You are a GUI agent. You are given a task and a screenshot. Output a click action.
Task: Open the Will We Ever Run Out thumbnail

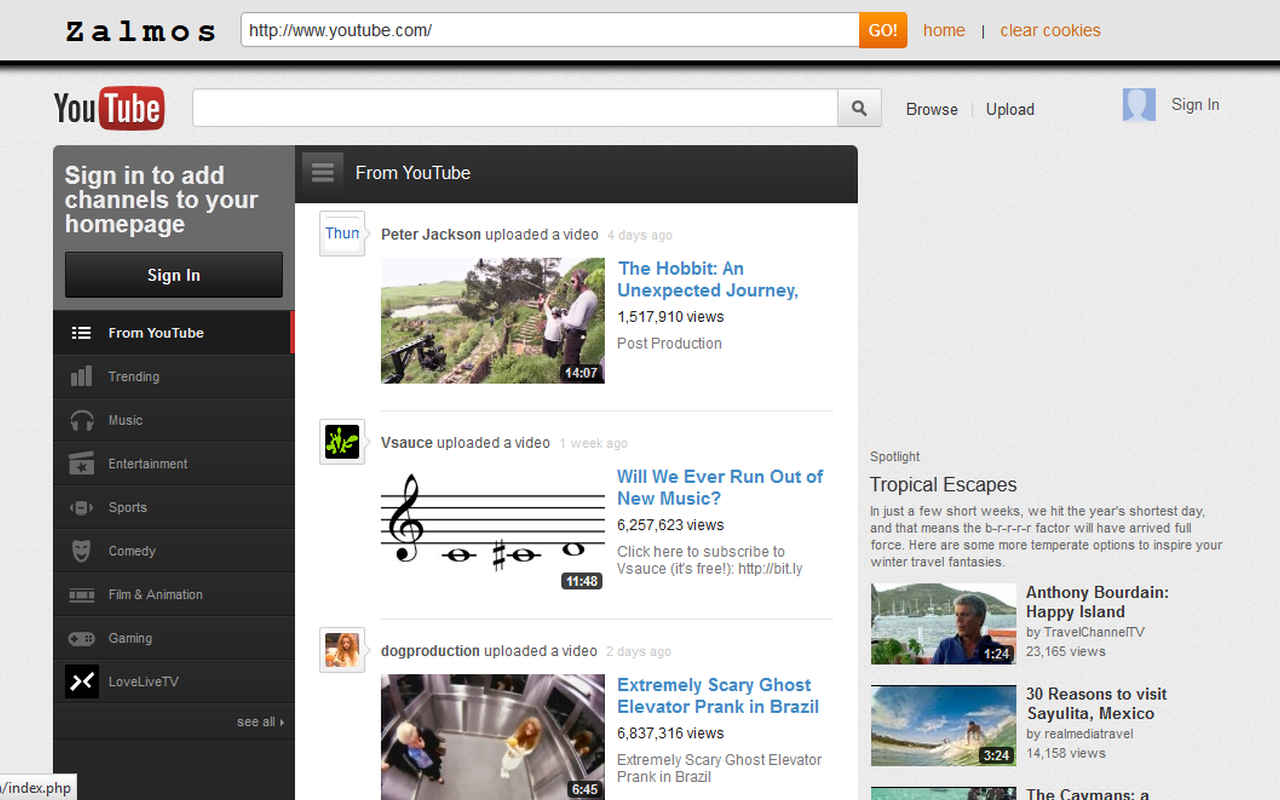[x=493, y=529]
